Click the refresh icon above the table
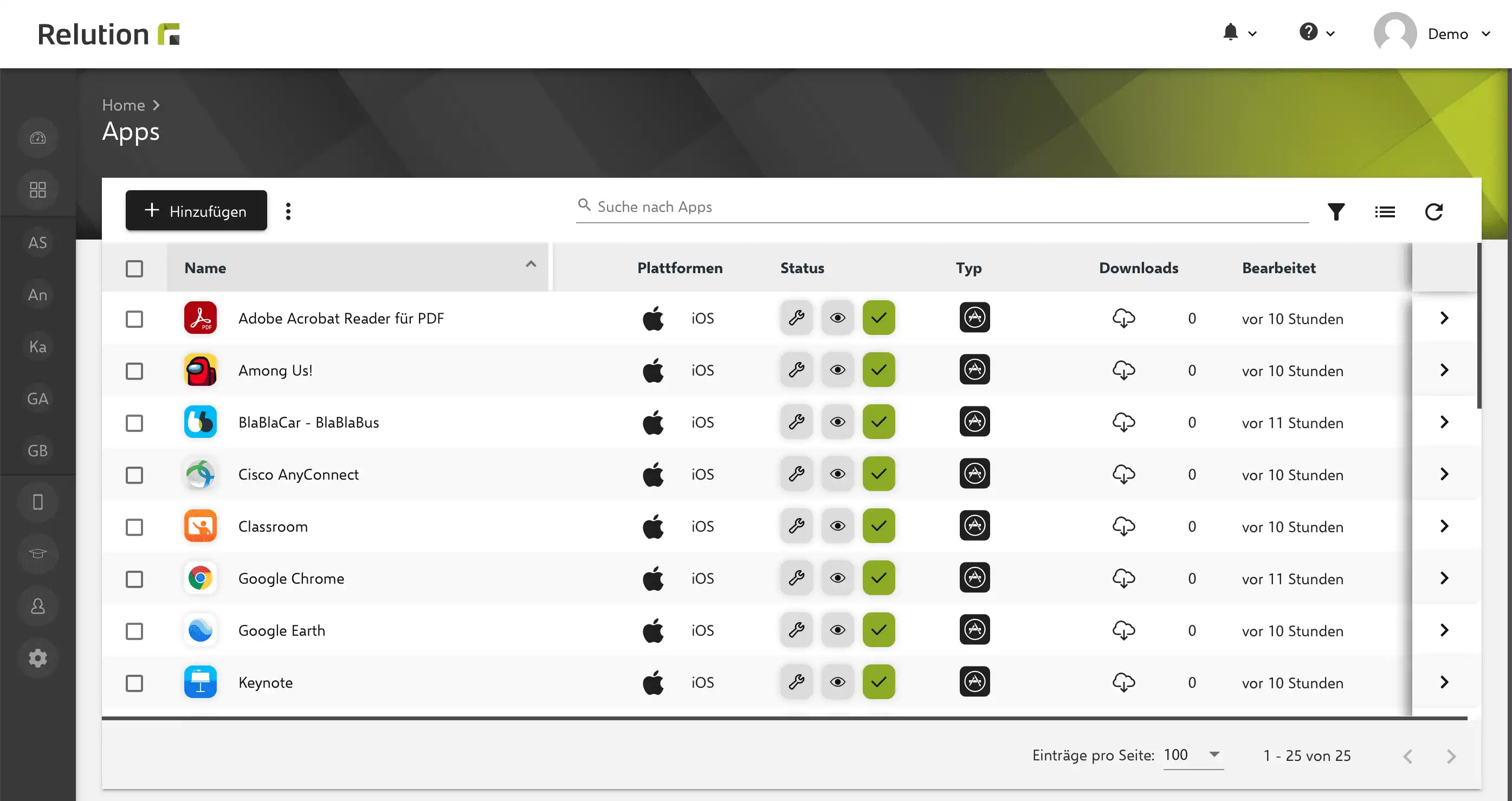Screen dimensions: 1512x801 (x=1433, y=211)
